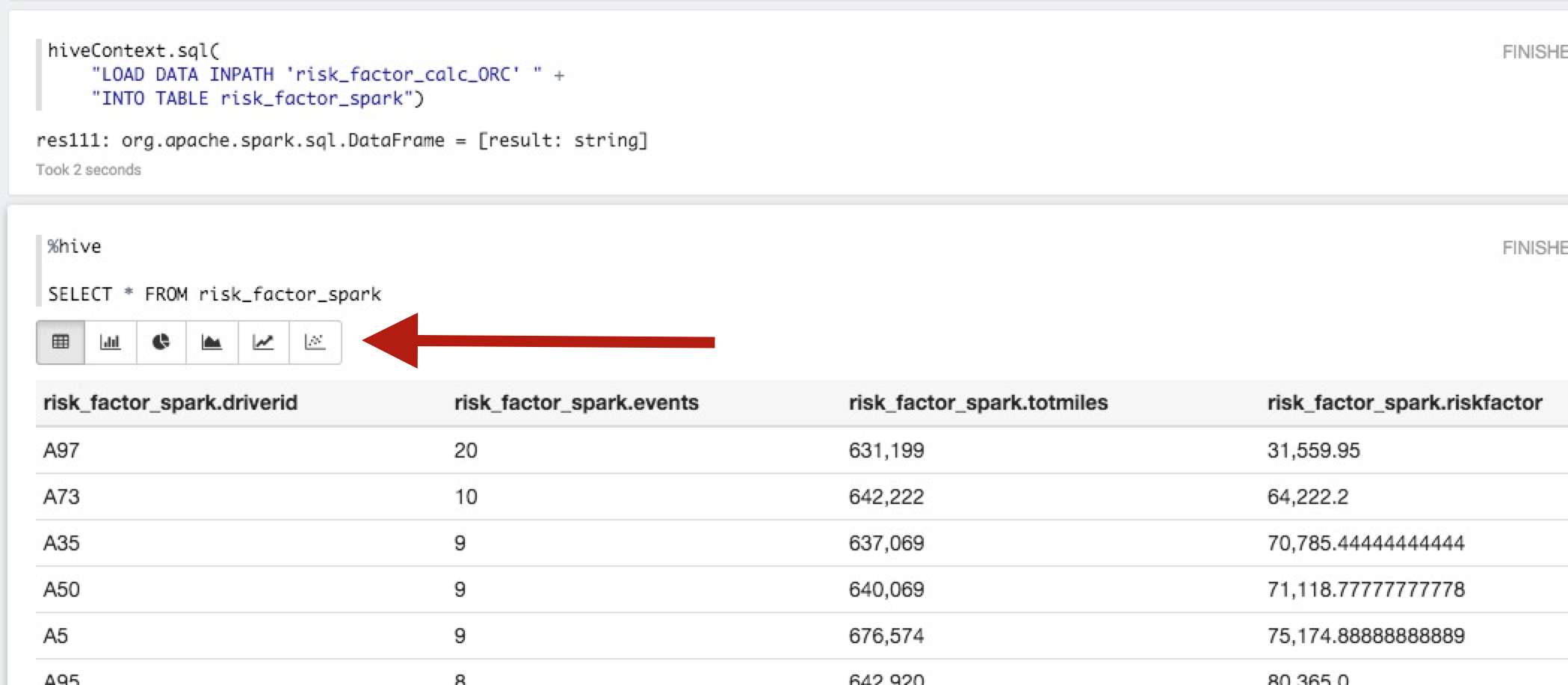
Task: Switch to pie chart view
Action: coord(161,342)
